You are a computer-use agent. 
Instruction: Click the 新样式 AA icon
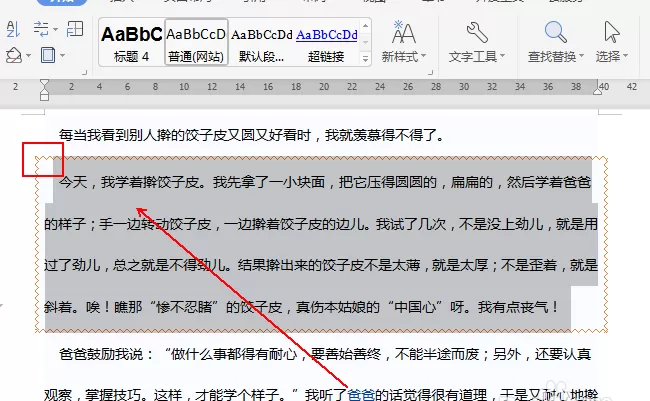(x=404, y=32)
